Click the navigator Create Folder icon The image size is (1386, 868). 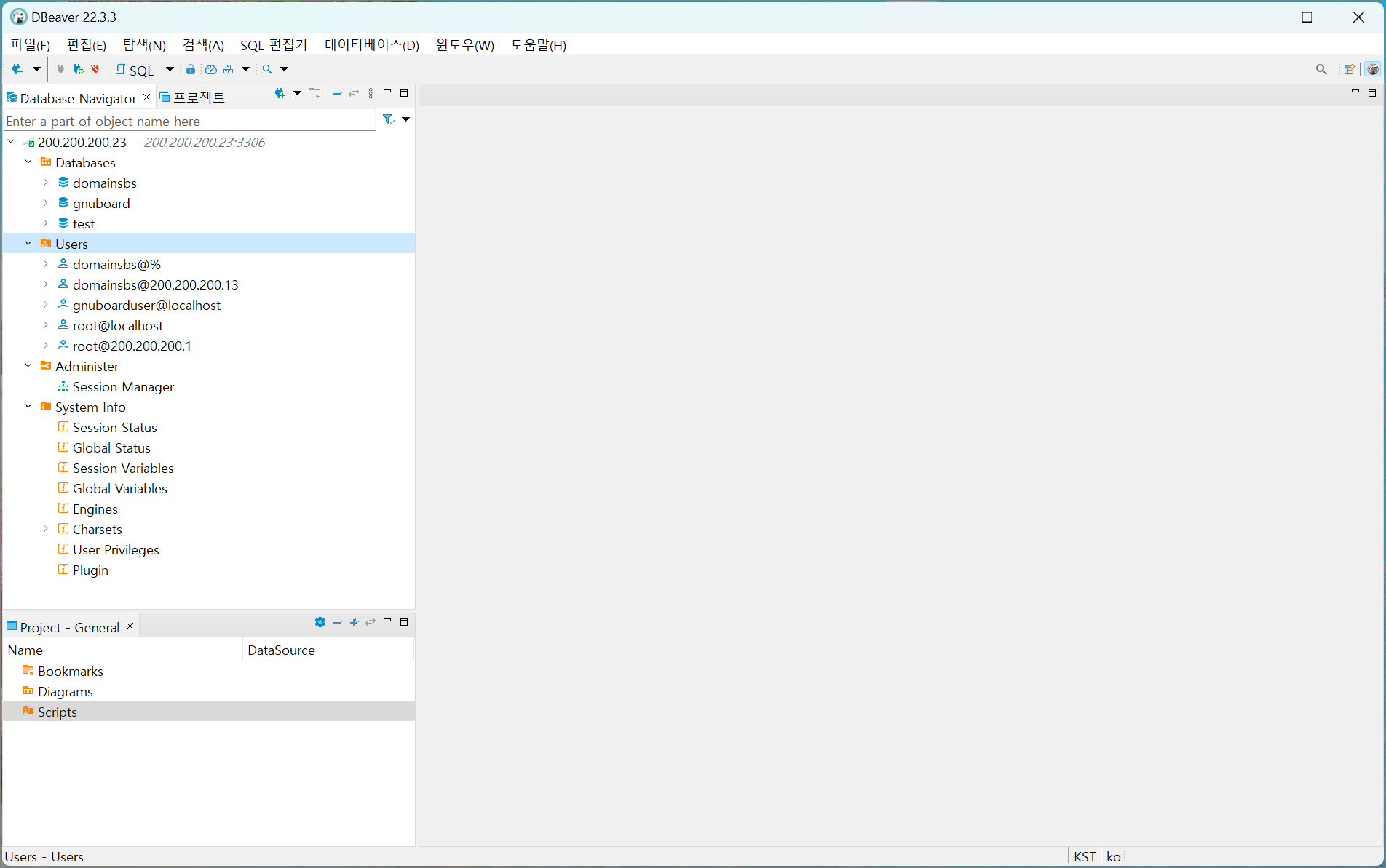click(x=314, y=93)
